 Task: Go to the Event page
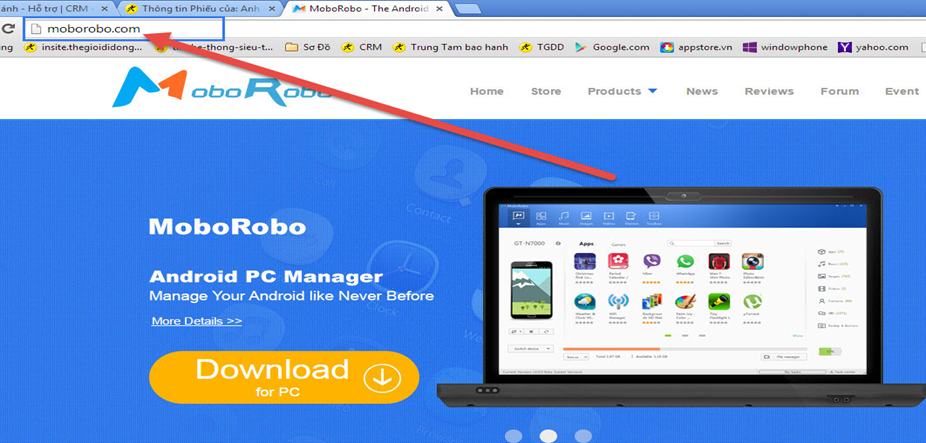tap(902, 92)
